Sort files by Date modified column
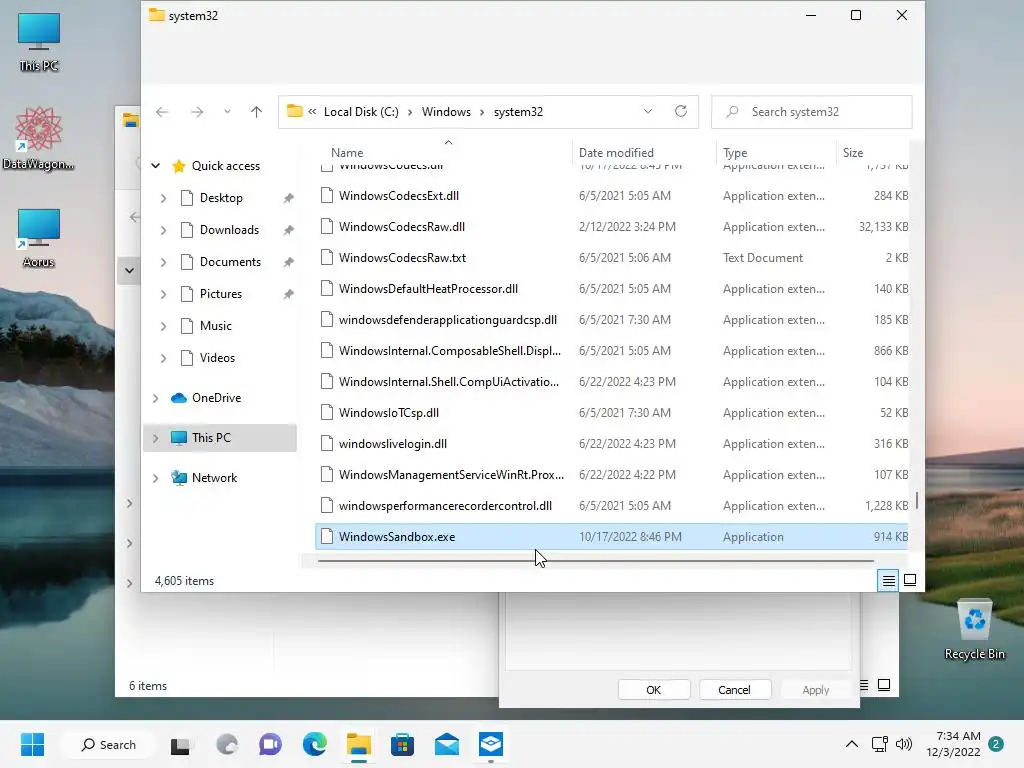Viewport: 1024px width, 768px height. [x=616, y=153]
